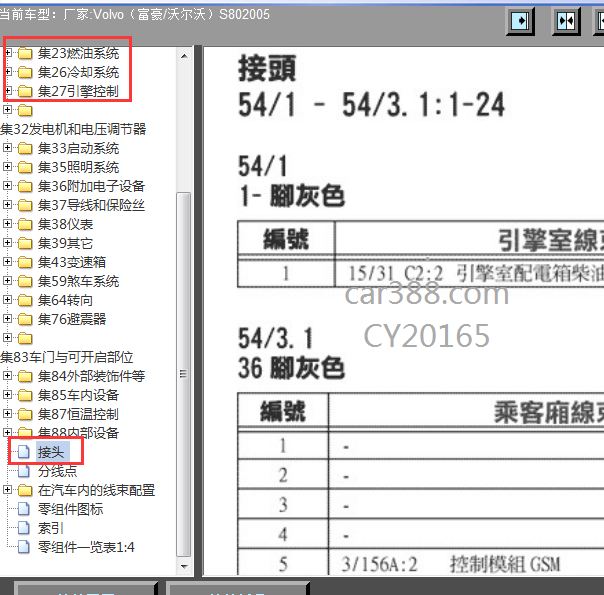Expand the 集33启动系统 node
Screen dimensions: 604x595
(x=7, y=147)
